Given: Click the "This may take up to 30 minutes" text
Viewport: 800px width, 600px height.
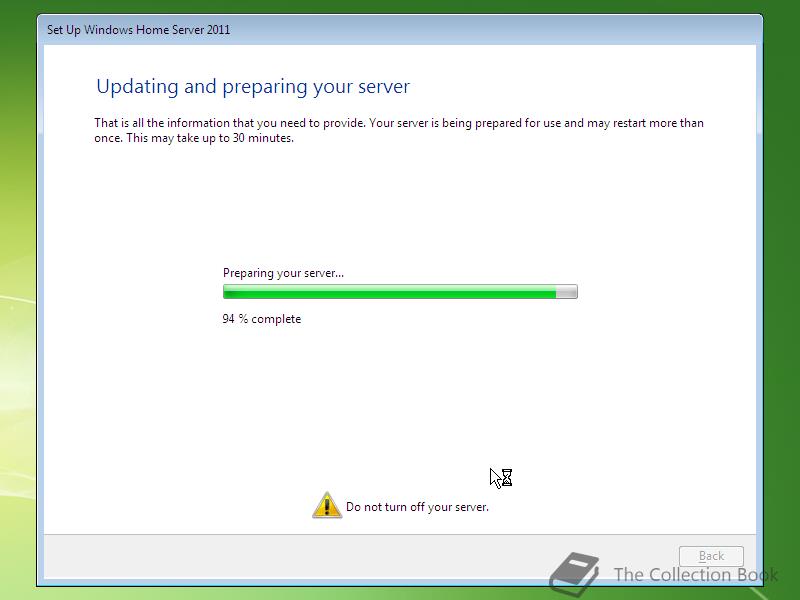Looking at the screenshot, I should (x=210, y=138).
